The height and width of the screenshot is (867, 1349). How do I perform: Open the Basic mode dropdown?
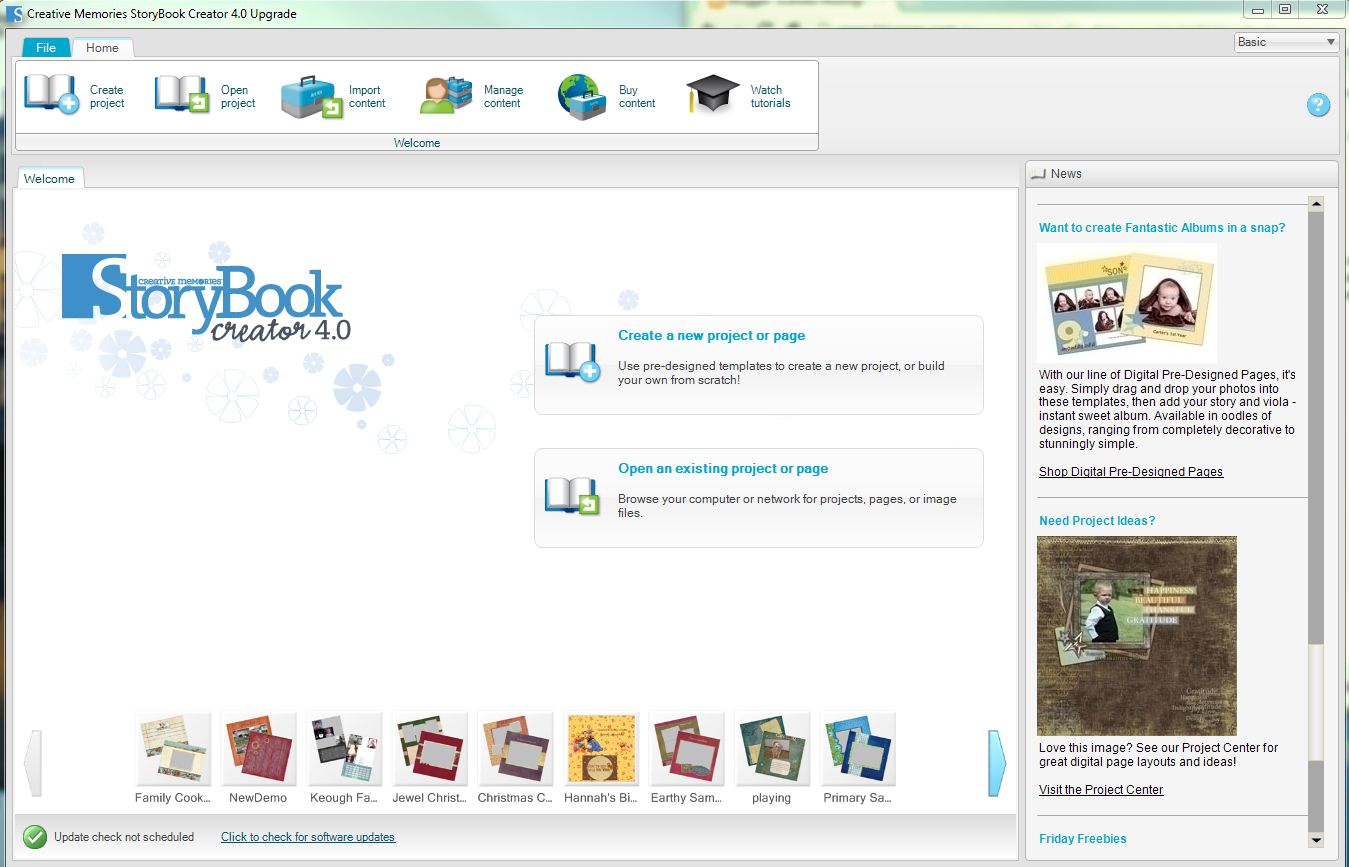pyautogui.click(x=1287, y=42)
